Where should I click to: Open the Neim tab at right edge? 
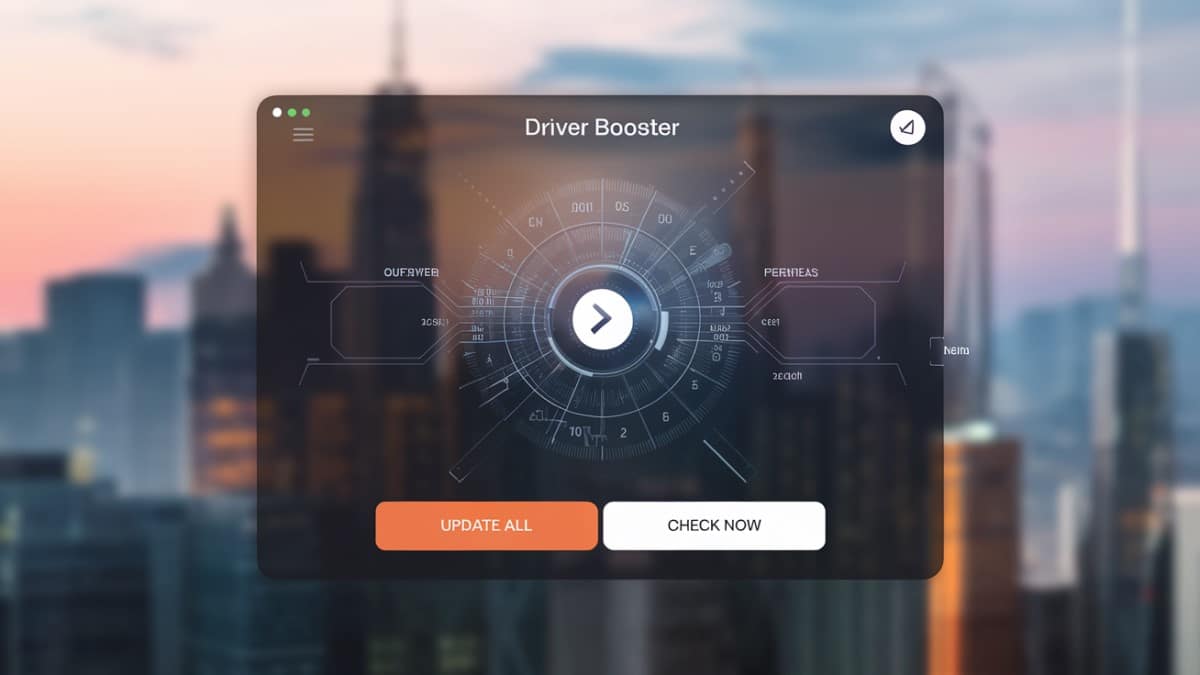coord(954,351)
